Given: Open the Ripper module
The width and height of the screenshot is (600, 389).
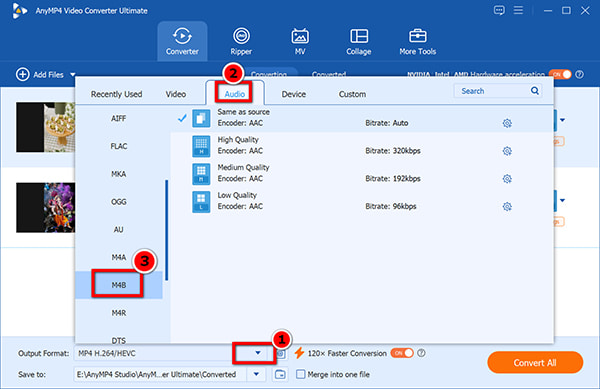Looking at the screenshot, I should pyautogui.click(x=241, y=41).
